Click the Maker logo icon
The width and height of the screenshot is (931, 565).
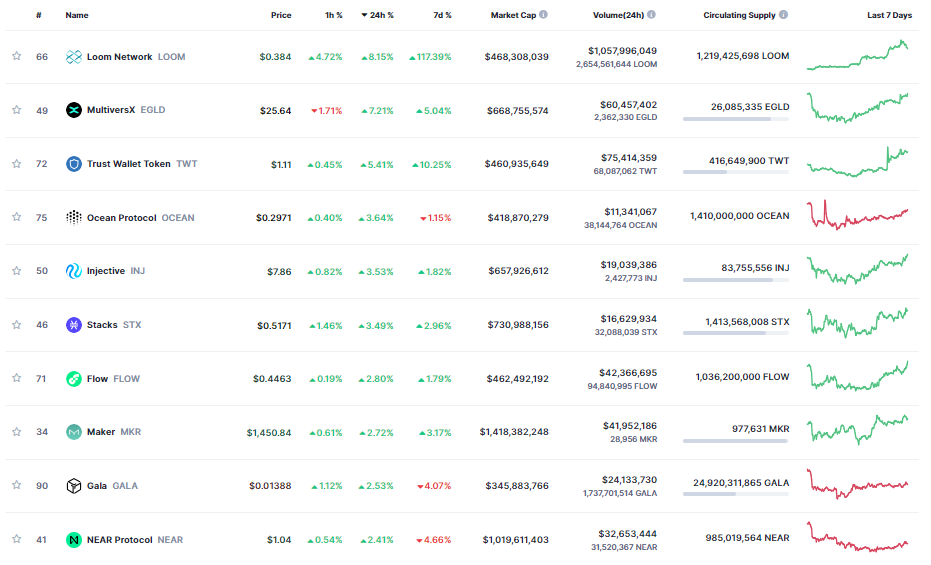74,432
